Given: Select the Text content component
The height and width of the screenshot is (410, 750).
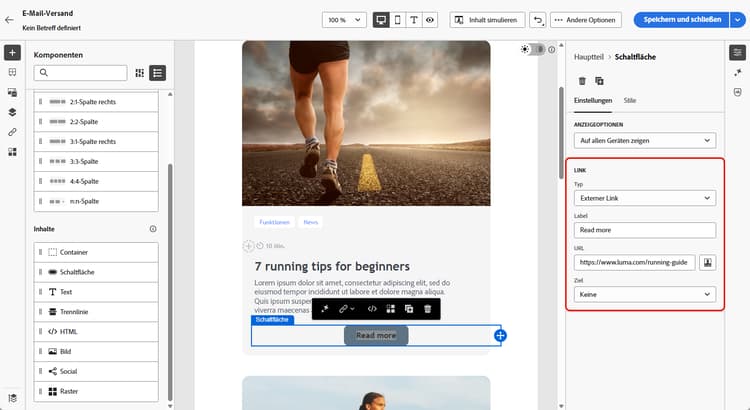Looking at the screenshot, I should click(96, 292).
